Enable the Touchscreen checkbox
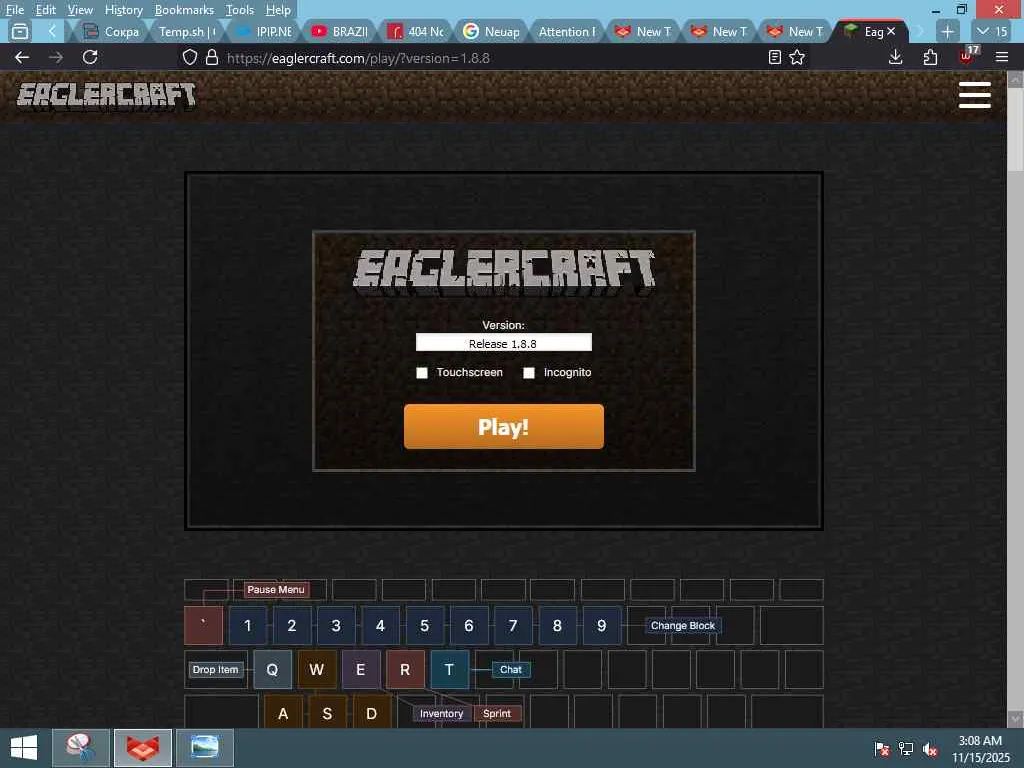Viewport: 1024px width, 768px height. click(422, 373)
